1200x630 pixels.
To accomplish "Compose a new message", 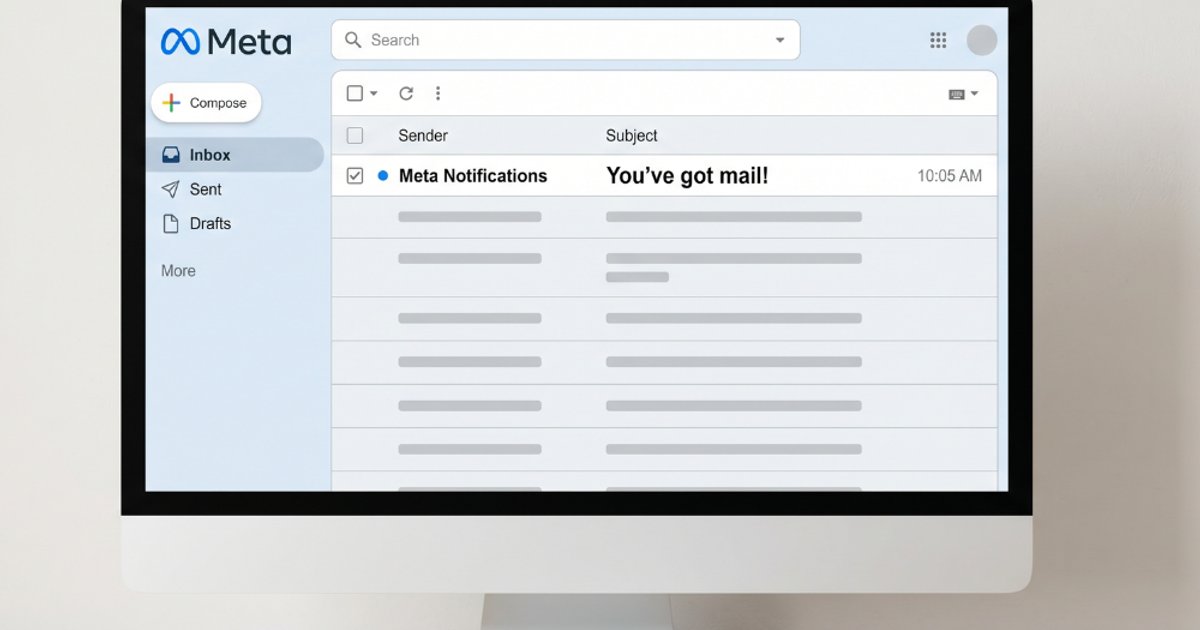I will point(206,103).
